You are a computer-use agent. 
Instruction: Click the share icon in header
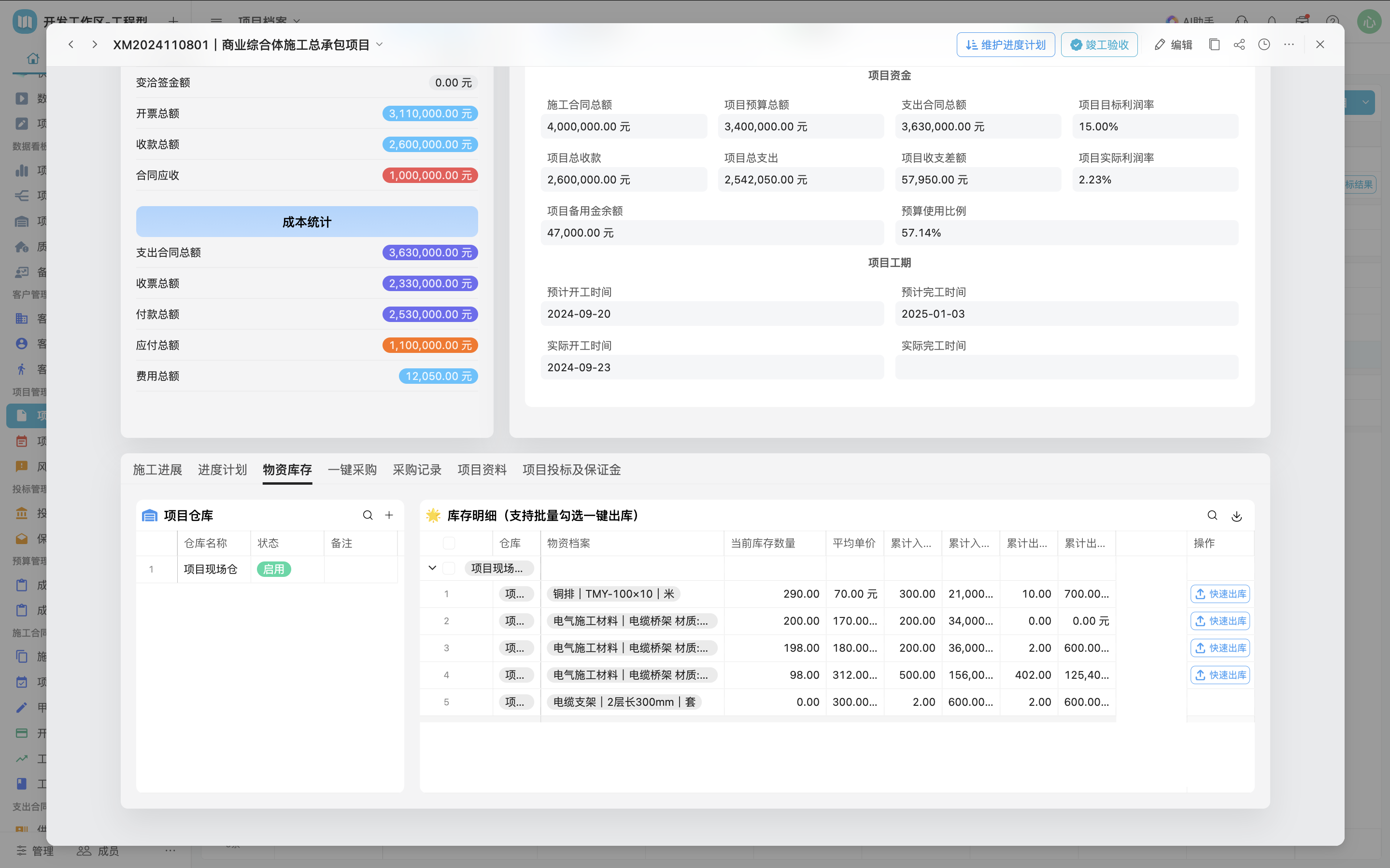1239,44
